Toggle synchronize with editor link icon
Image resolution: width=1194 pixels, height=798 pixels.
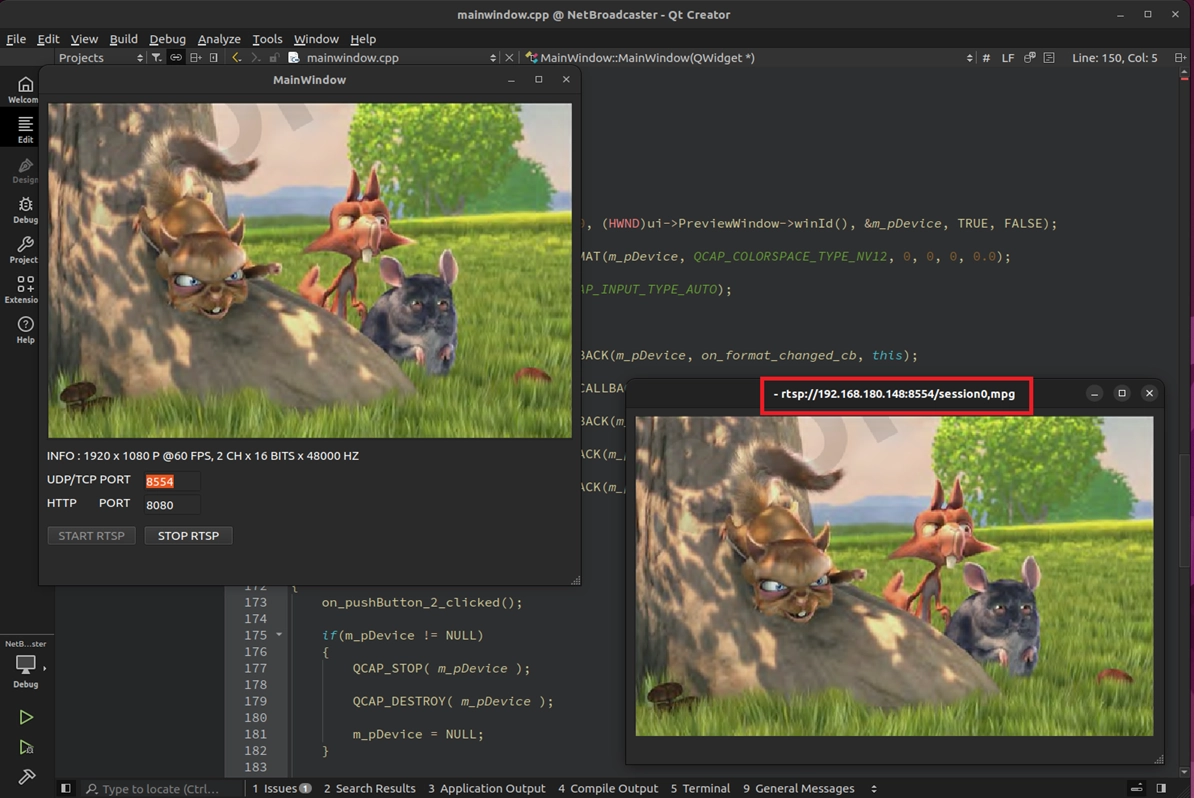click(x=176, y=58)
